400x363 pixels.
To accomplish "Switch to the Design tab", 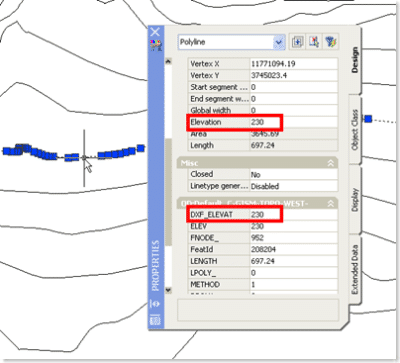I will click(x=354, y=60).
